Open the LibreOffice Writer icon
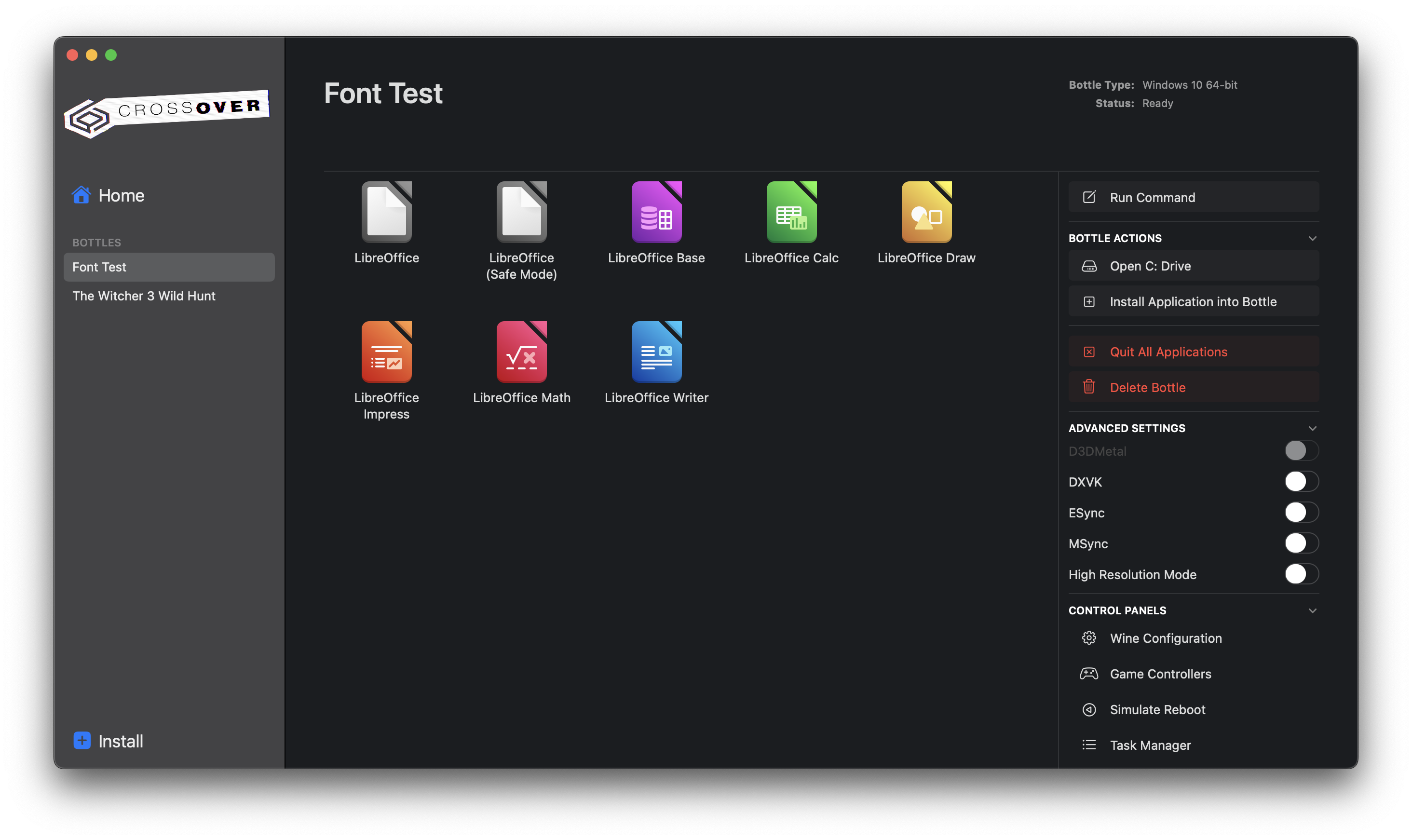Screen dimensions: 1412x840 point(656,352)
